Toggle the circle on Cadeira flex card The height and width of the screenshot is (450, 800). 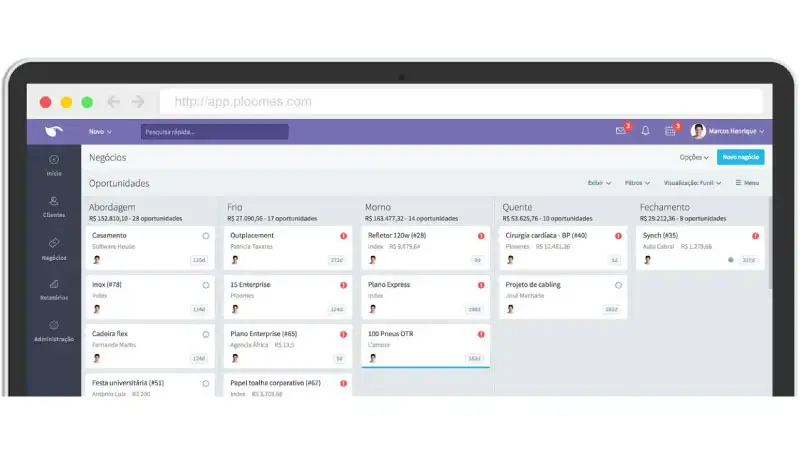pyautogui.click(x=206, y=334)
